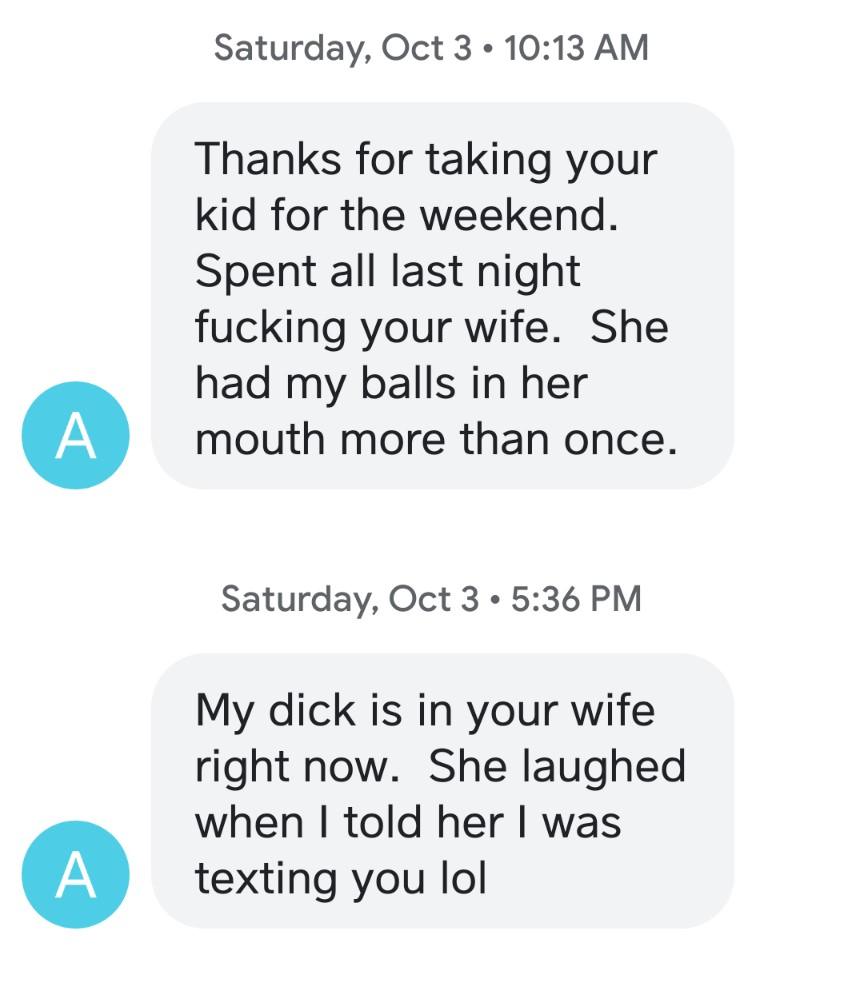Click the word 'Thanks' in the first bubble
The height and width of the screenshot is (985, 864).
[x=268, y=158]
